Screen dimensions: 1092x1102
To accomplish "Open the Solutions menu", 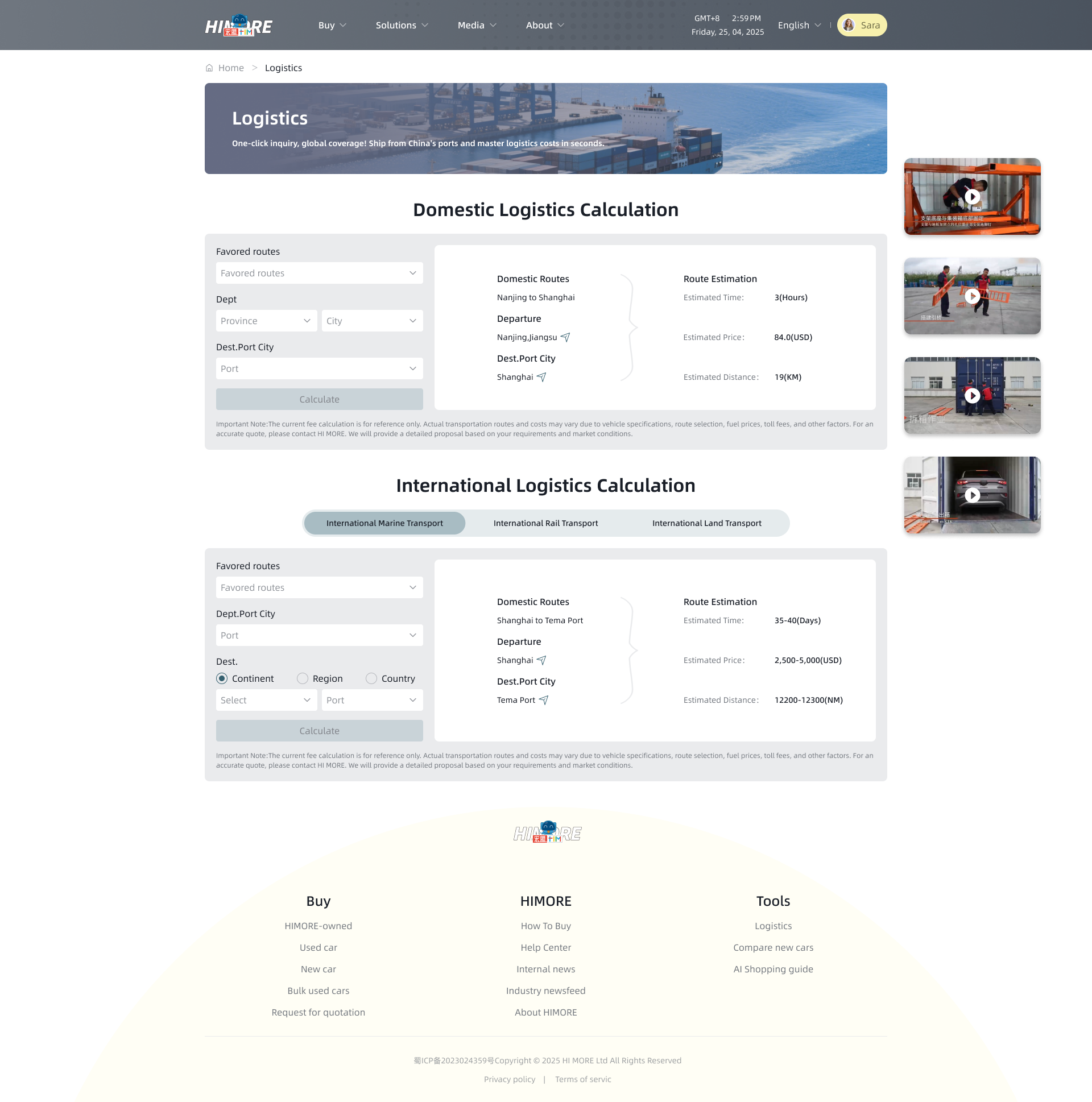I will 402,25.
